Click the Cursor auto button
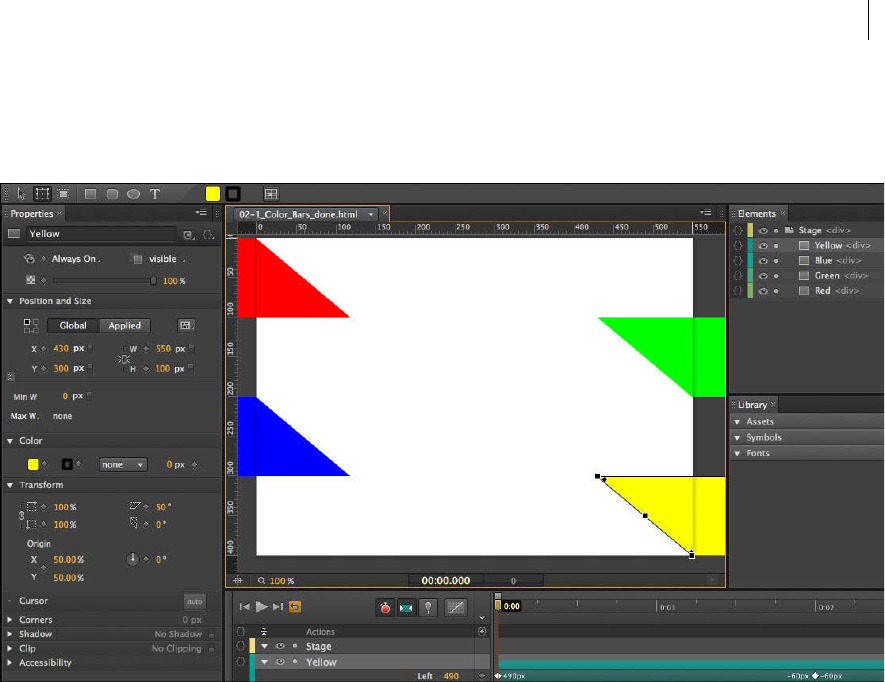This screenshot has height=682, width=885. click(195, 601)
